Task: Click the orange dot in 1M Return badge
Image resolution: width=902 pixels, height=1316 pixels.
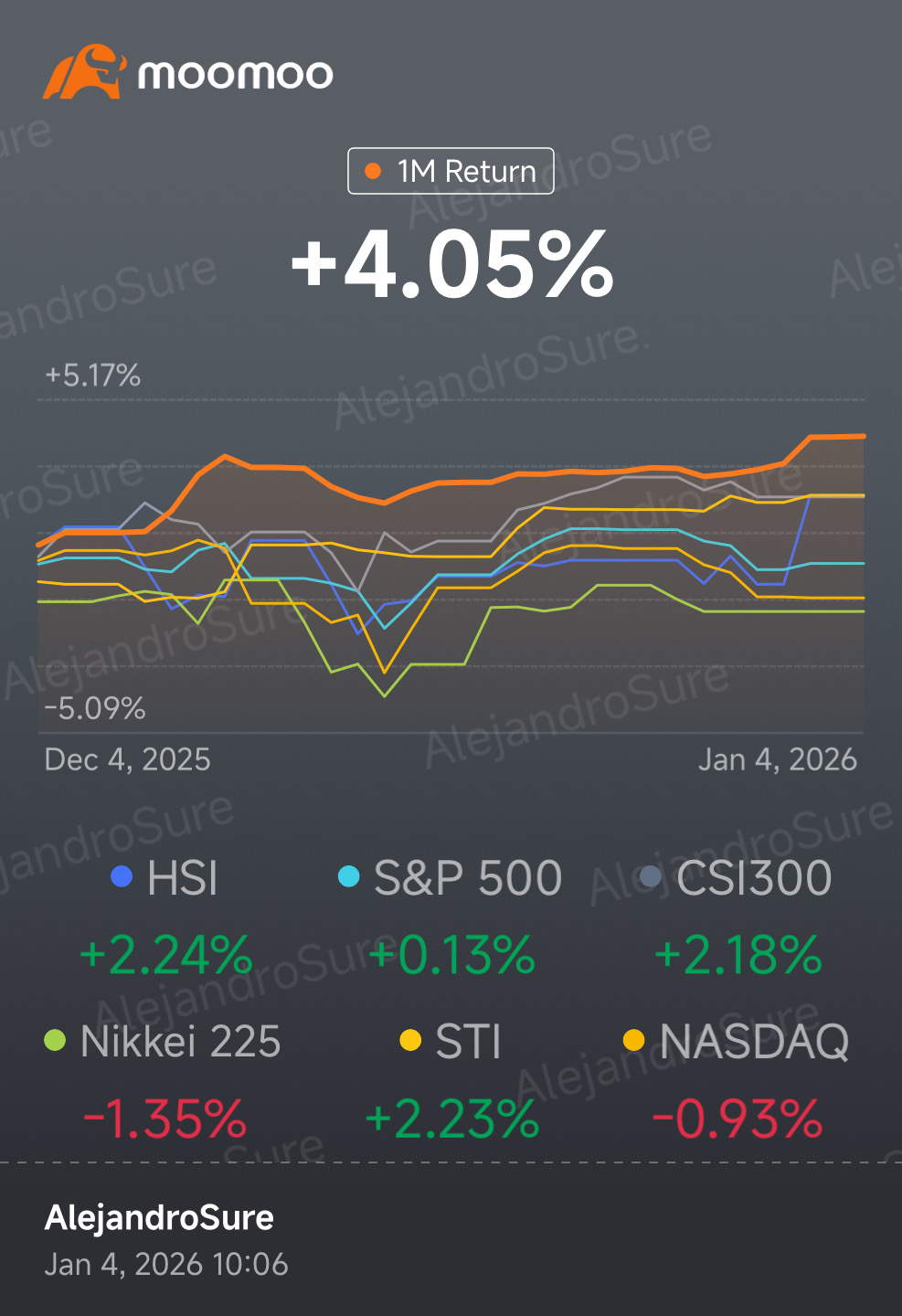Action: (x=373, y=171)
